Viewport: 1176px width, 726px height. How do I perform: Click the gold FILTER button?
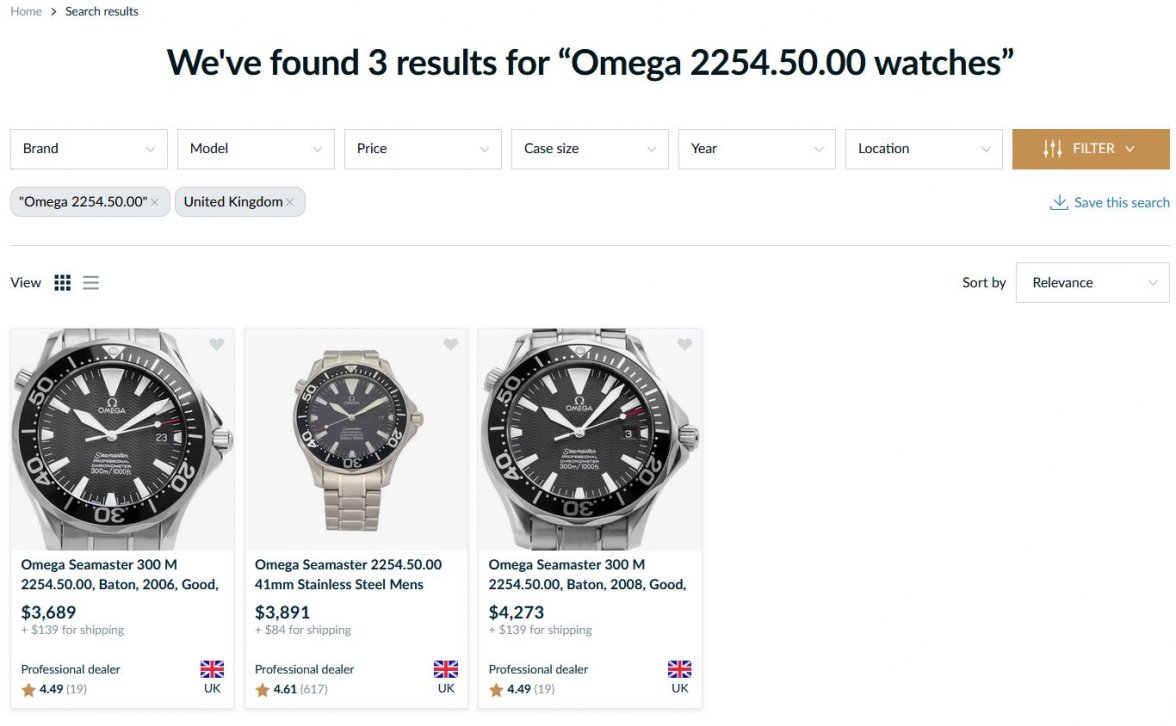click(1090, 149)
